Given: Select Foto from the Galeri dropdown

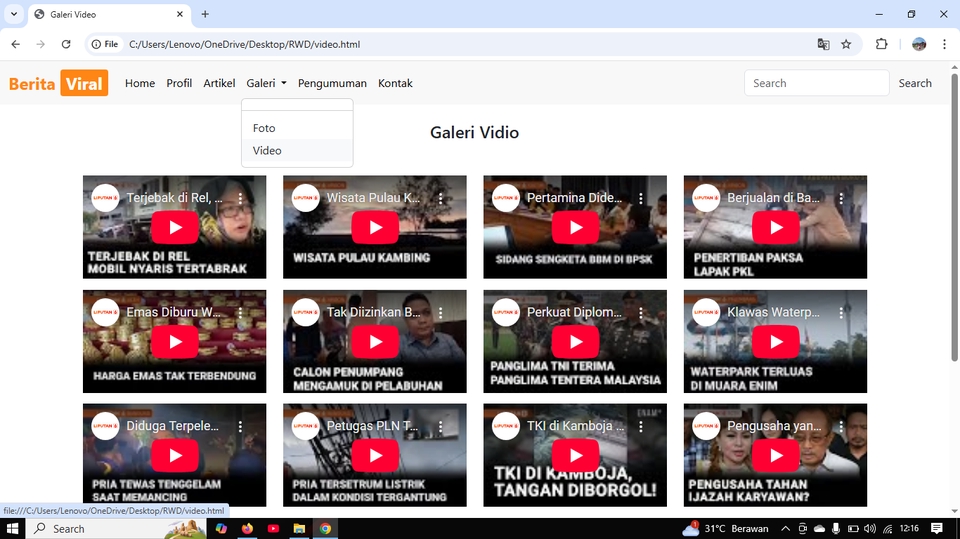Looking at the screenshot, I should (x=264, y=128).
